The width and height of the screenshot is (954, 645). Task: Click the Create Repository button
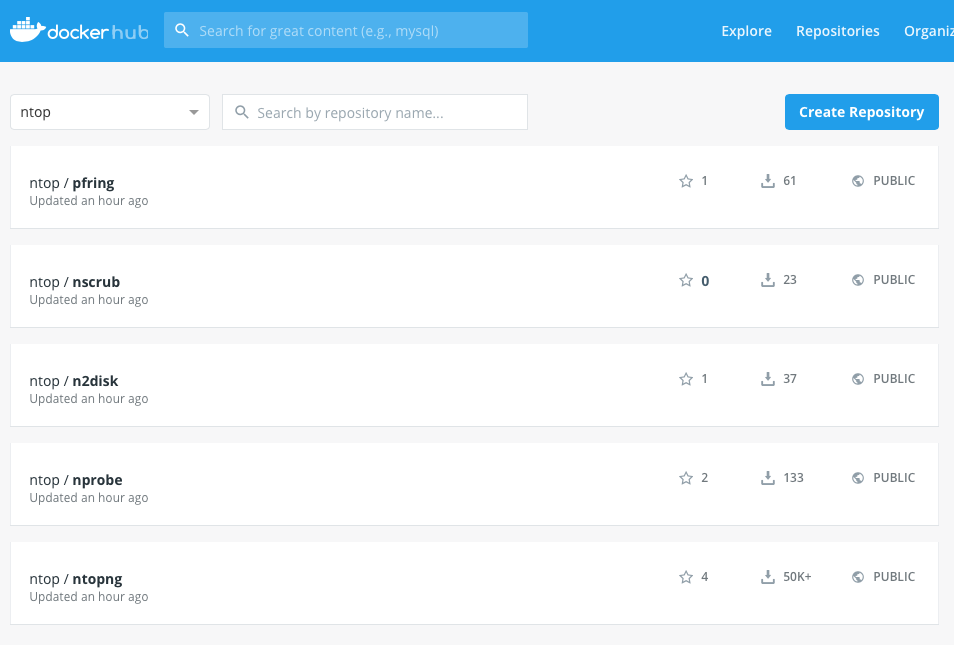862,112
